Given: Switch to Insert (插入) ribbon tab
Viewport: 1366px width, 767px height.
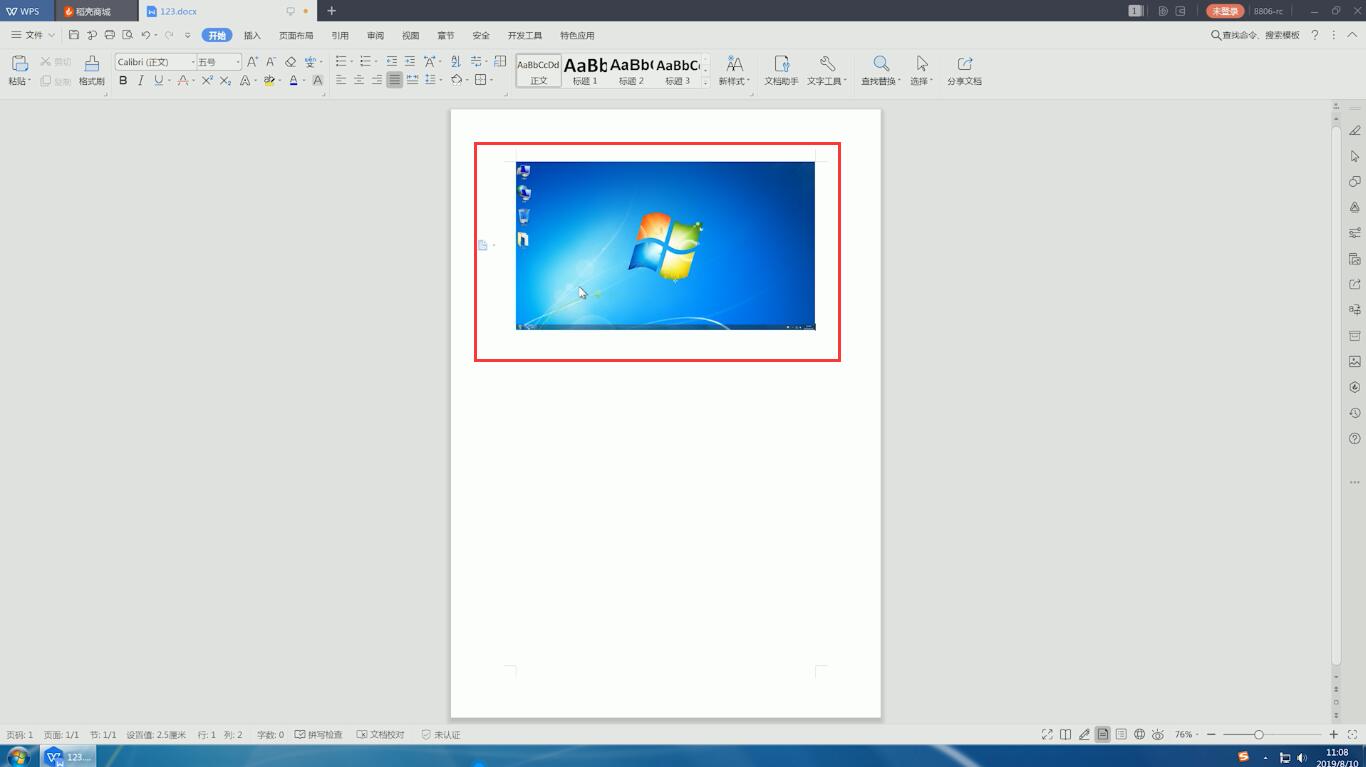Looking at the screenshot, I should point(252,35).
